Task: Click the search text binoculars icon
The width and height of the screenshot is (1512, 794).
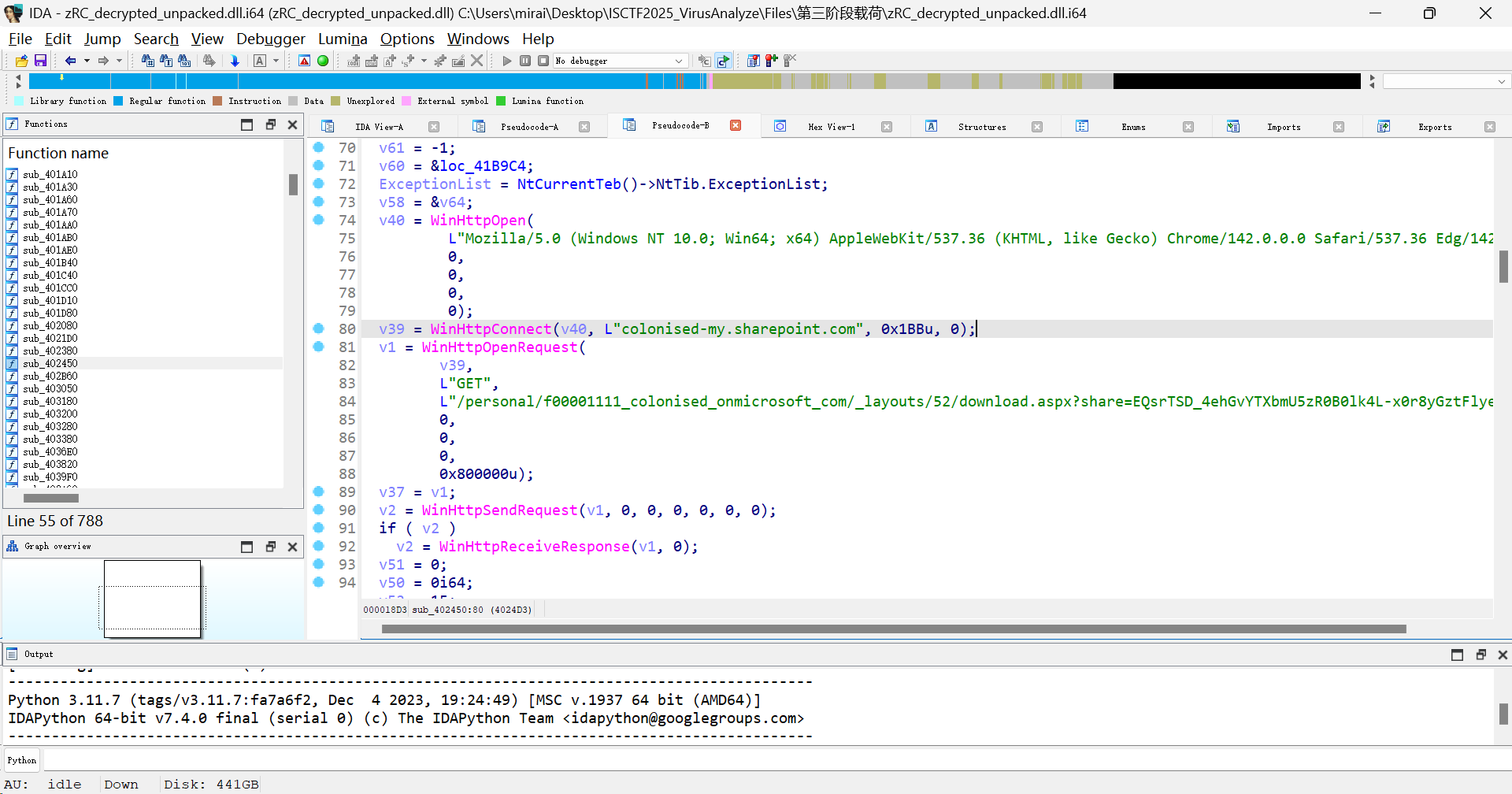Action: 166,61
